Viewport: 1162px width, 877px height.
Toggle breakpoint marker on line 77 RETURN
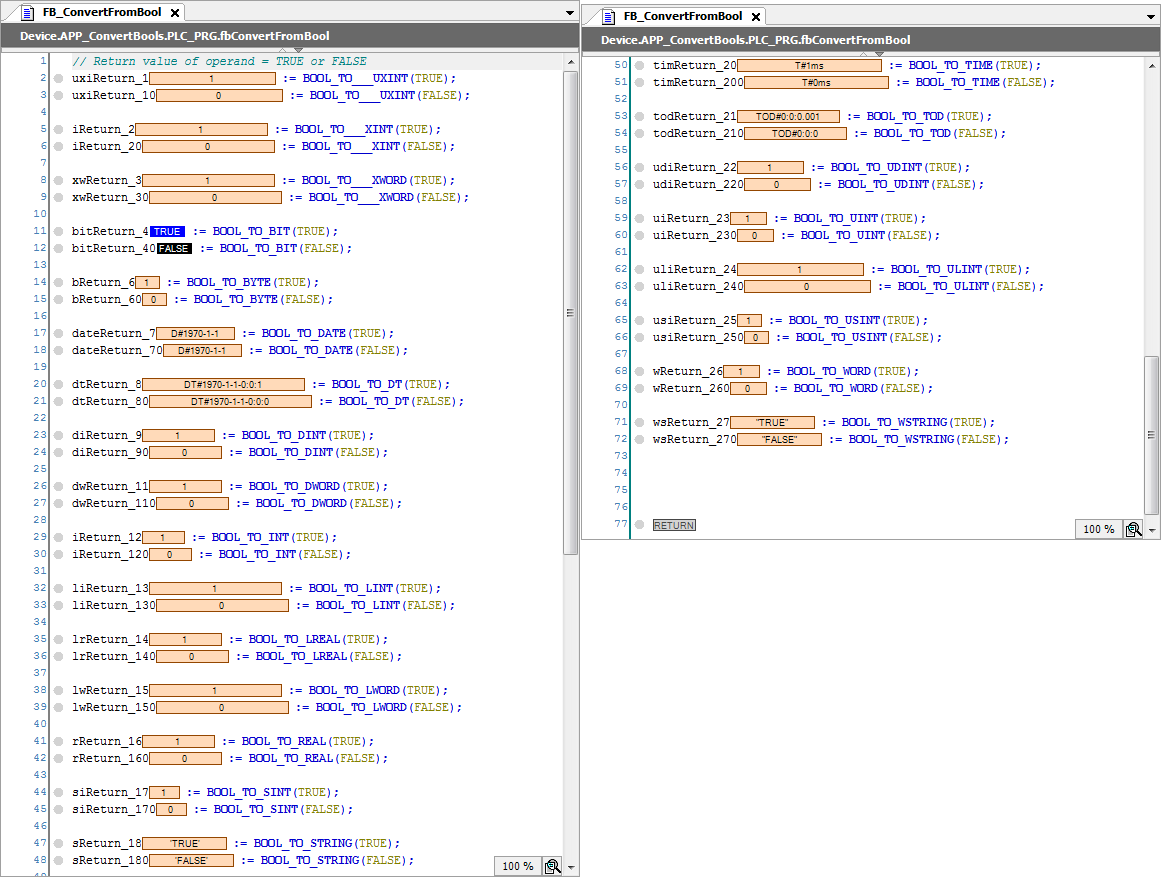(x=639, y=525)
